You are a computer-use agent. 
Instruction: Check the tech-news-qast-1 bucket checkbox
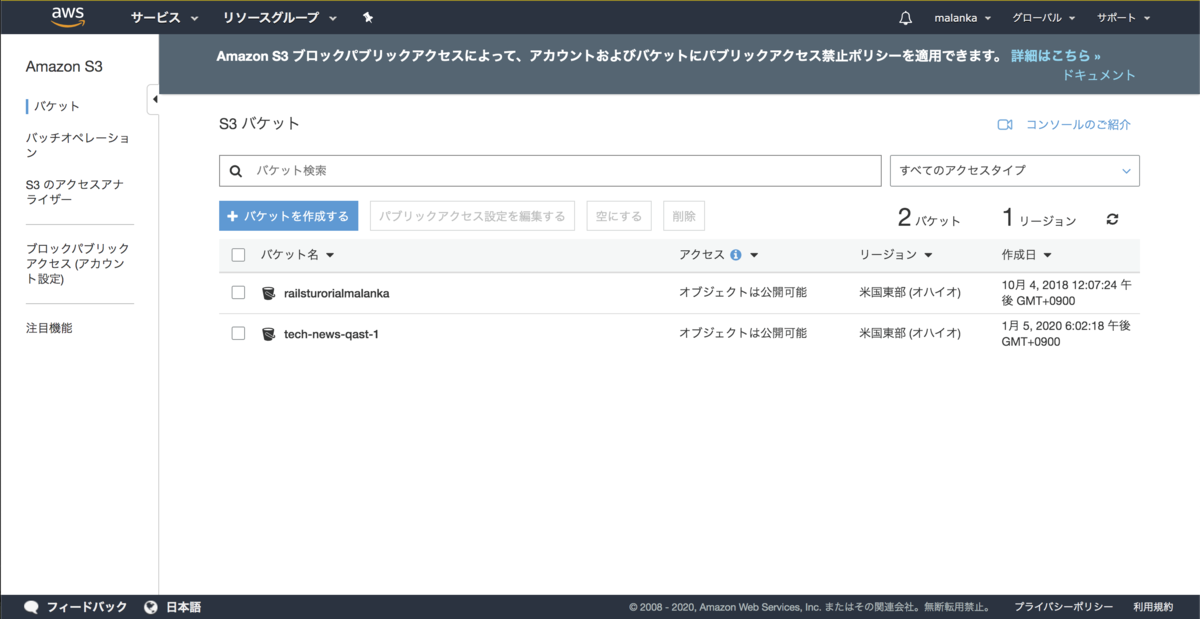click(238, 334)
